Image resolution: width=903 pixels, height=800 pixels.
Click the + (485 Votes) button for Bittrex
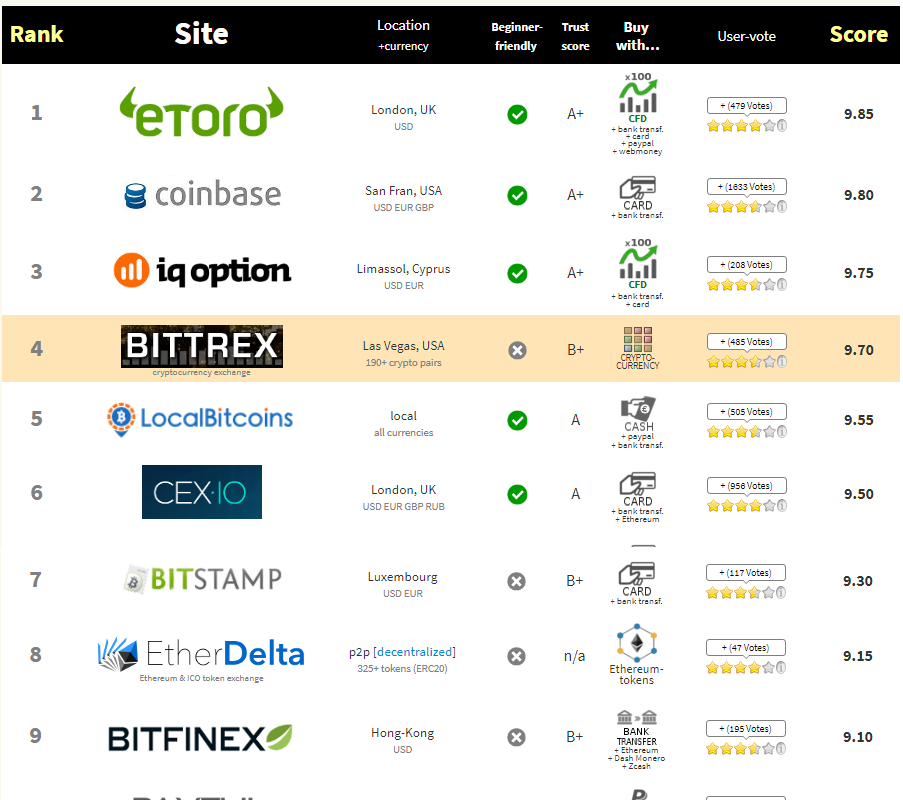click(x=746, y=341)
